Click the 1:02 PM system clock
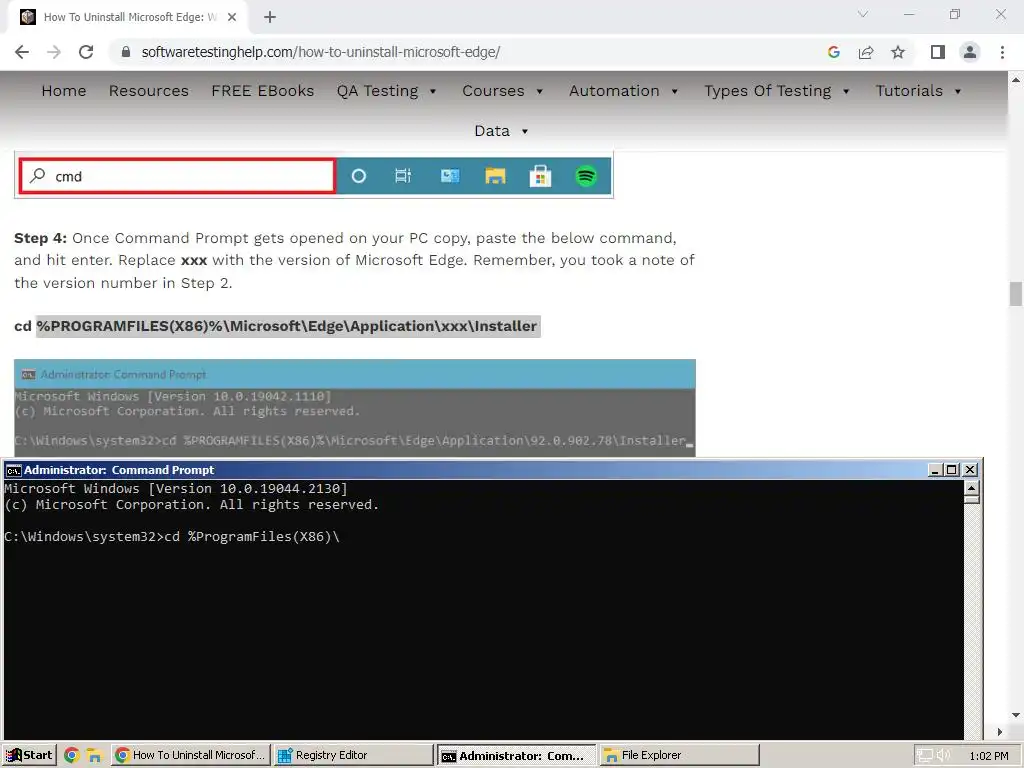 click(x=989, y=756)
